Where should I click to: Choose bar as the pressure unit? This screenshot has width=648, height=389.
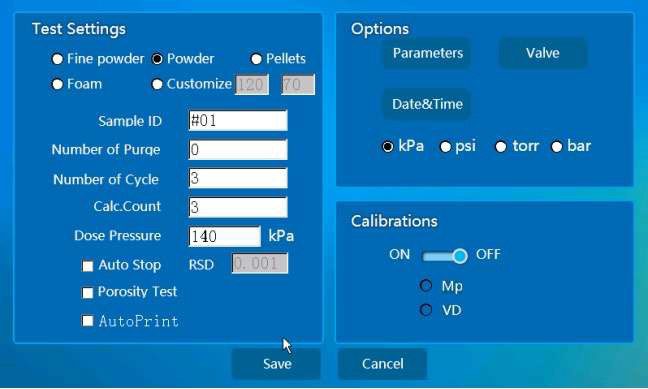pos(557,147)
